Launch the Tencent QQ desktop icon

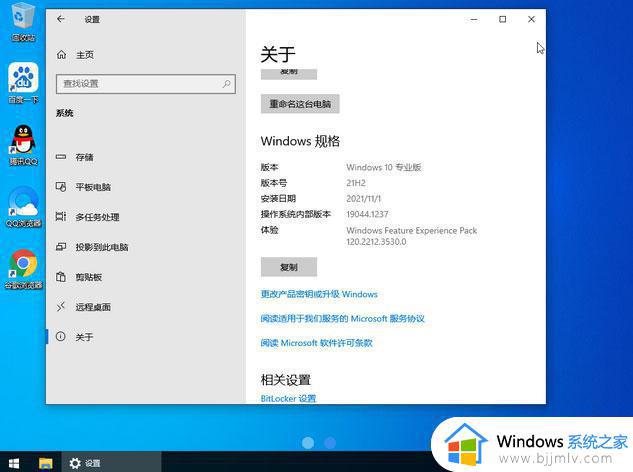[x=23, y=145]
